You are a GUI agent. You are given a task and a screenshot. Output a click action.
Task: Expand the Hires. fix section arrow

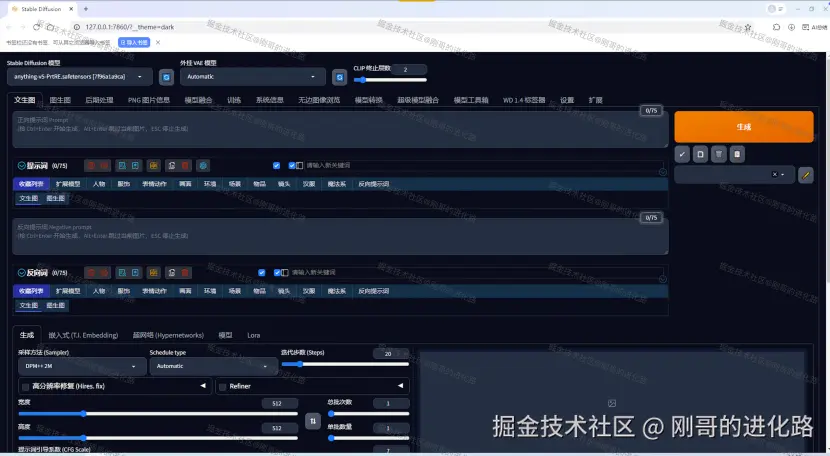203,386
